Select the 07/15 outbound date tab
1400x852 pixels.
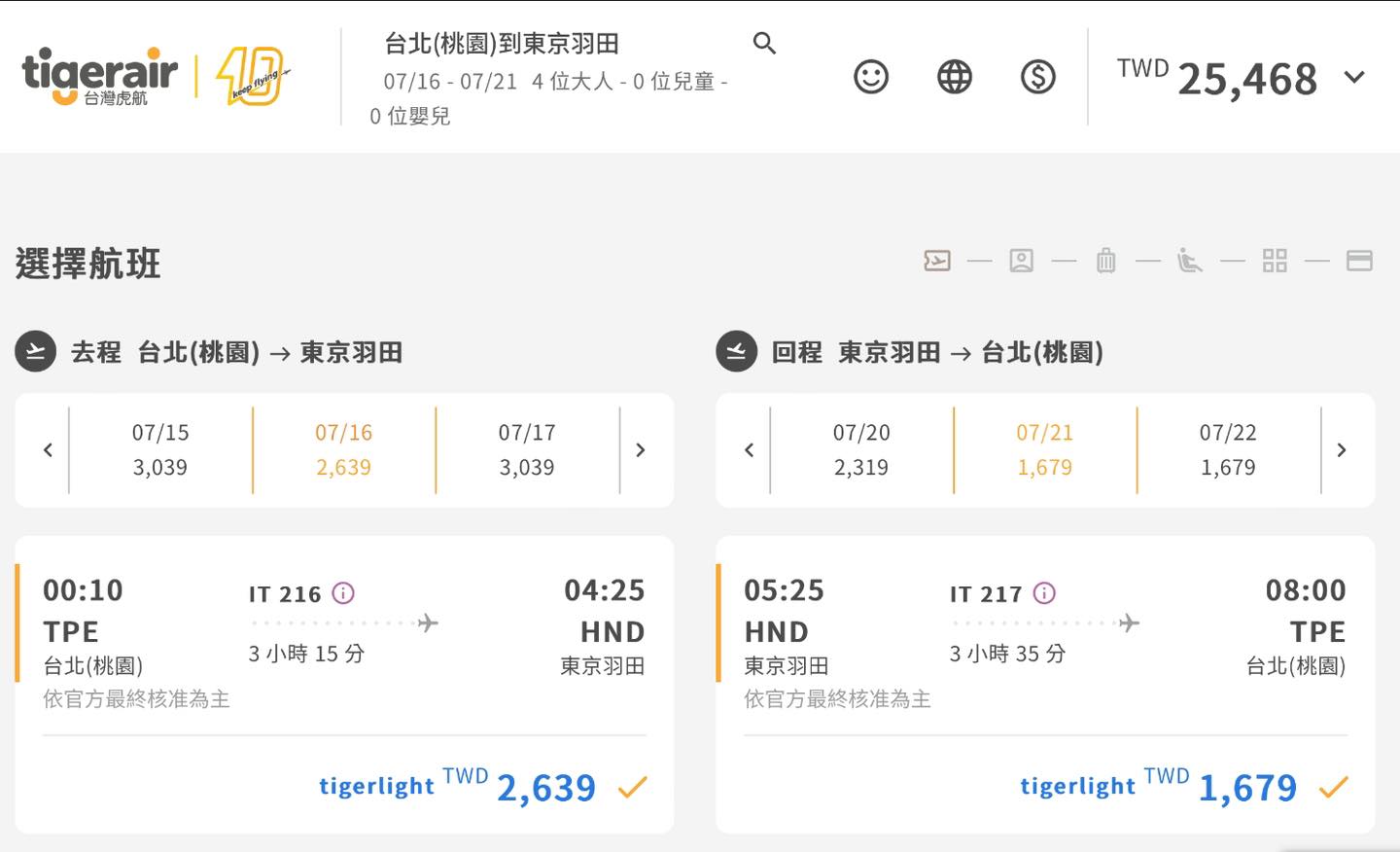click(x=160, y=450)
